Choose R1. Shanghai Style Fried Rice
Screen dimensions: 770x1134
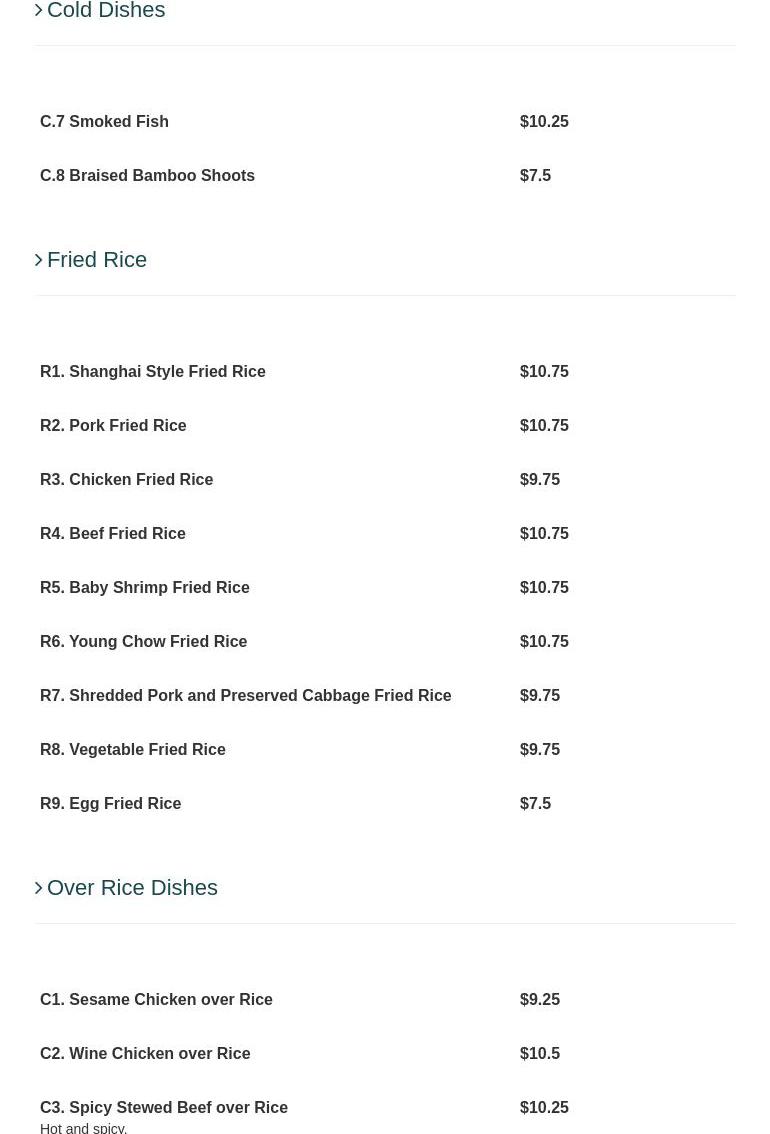coord(152,372)
